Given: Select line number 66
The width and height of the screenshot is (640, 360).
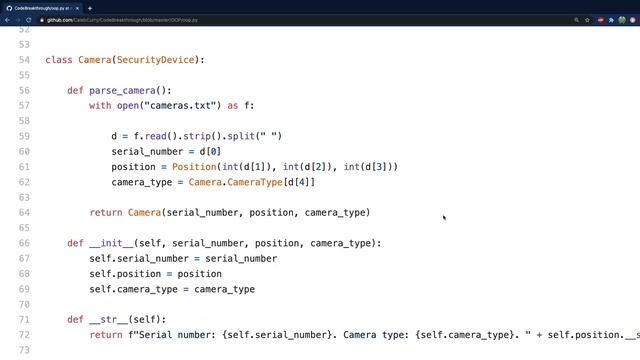Looking at the screenshot, I should point(24,243).
